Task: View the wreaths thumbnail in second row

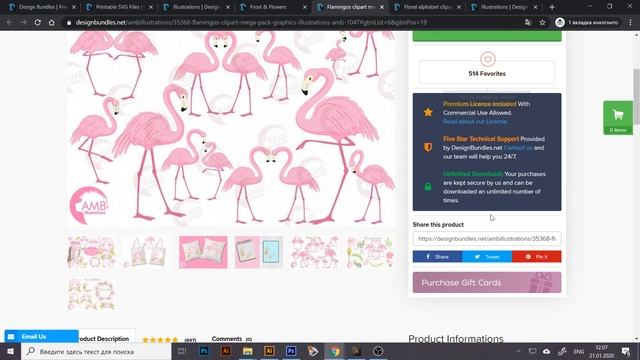Action: click(x=91, y=294)
